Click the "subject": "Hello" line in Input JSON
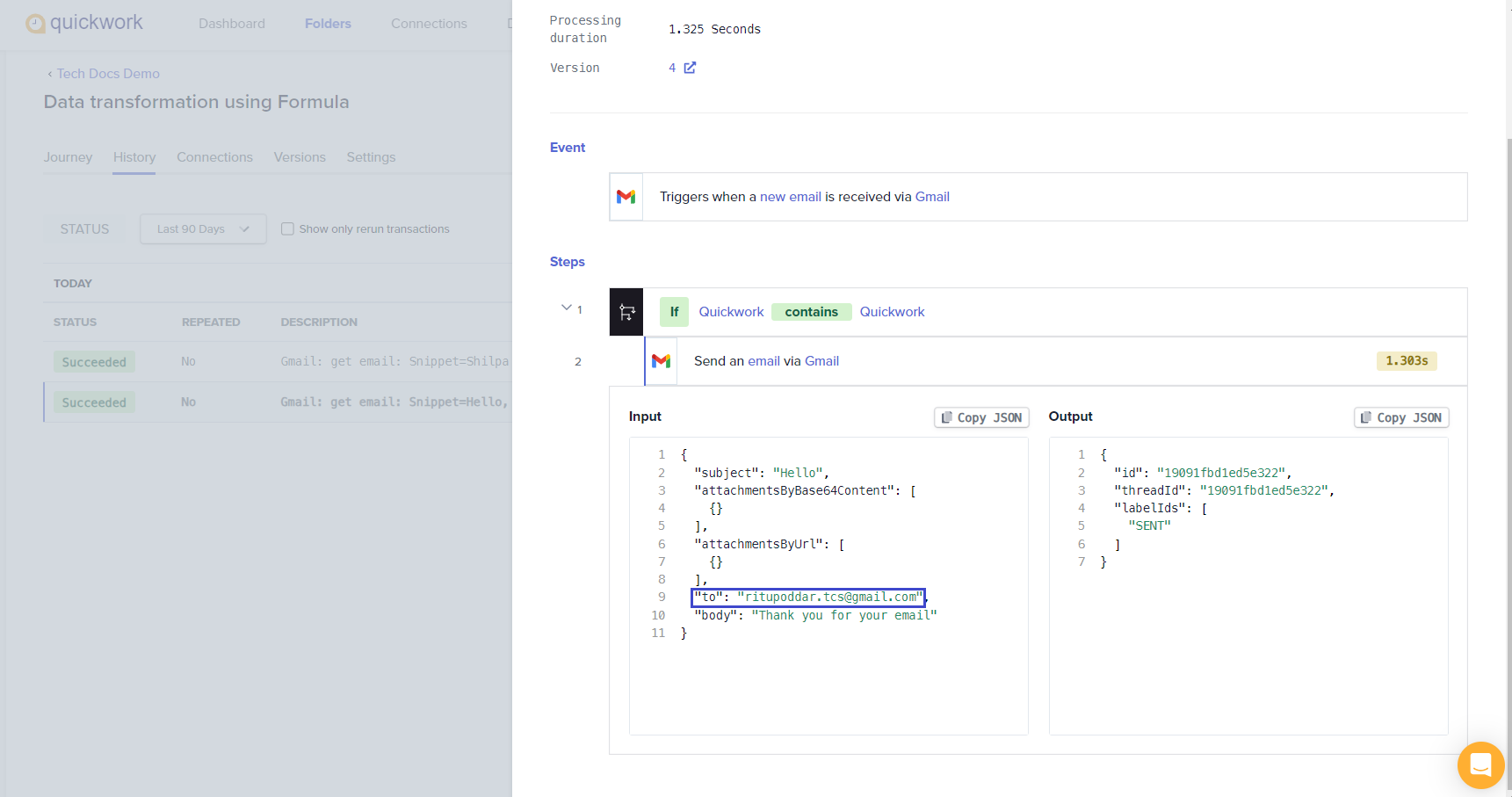 tap(762, 473)
